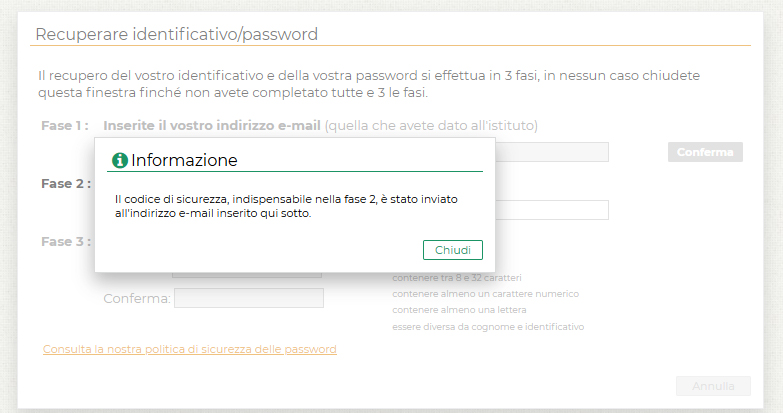Click the new password field above Conferma
Viewport: 783px width, 413px height.
[x=247, y=275]
